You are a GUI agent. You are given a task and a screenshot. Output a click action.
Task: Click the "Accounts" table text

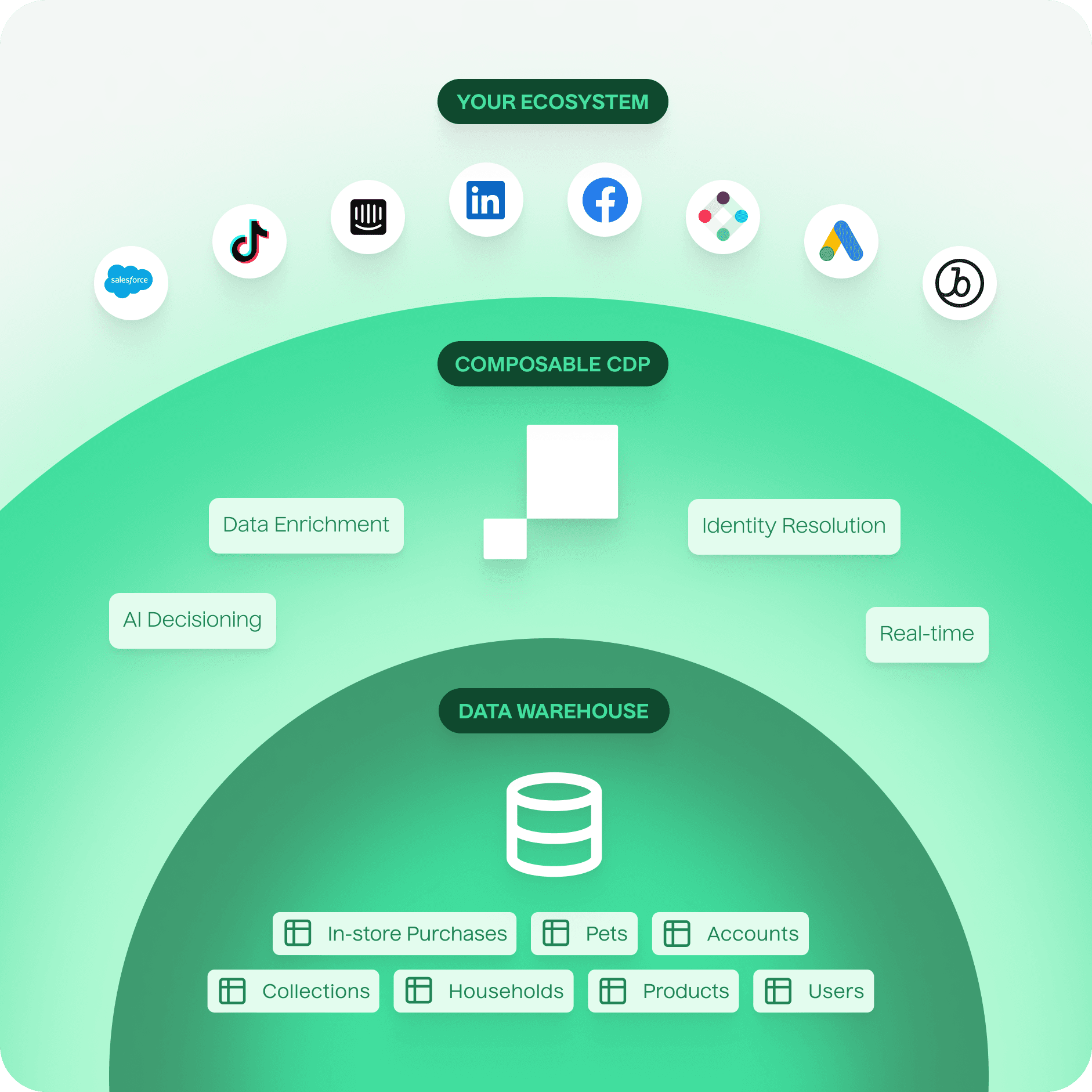(x=753, y=934)
